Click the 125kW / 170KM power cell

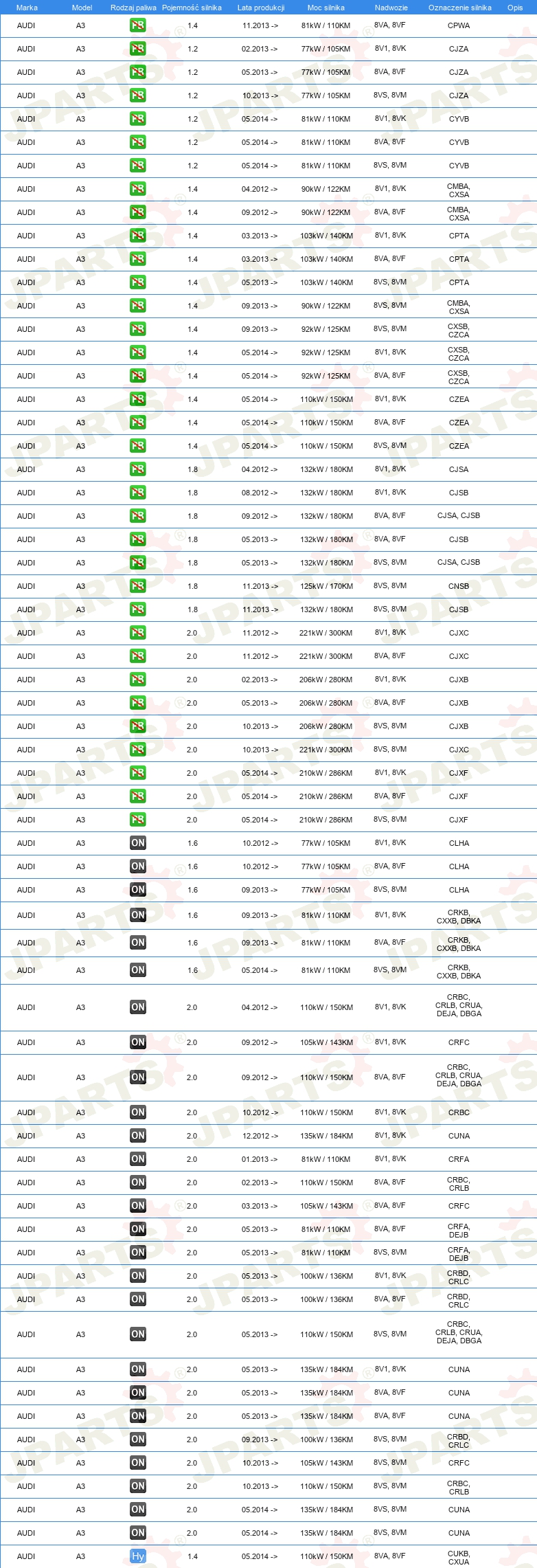point(326,586)
